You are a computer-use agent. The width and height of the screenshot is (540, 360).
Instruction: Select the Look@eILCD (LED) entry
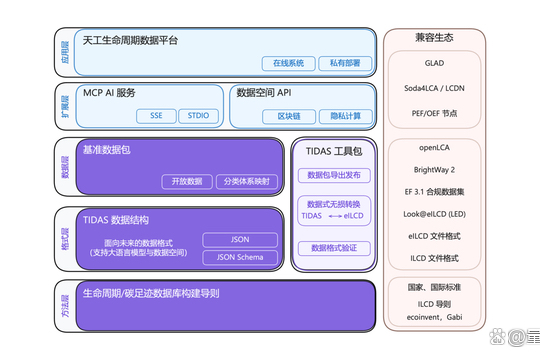click(434, 214)
